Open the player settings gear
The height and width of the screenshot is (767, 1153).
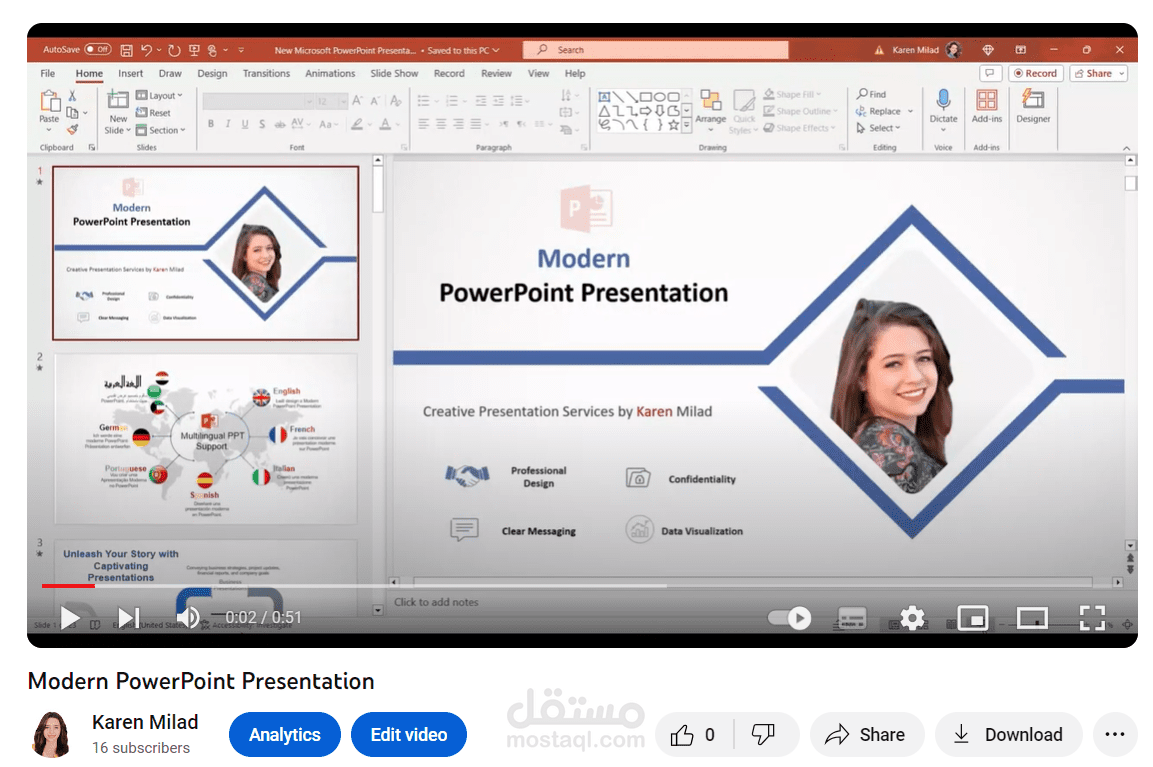click(x=913, y=618)
